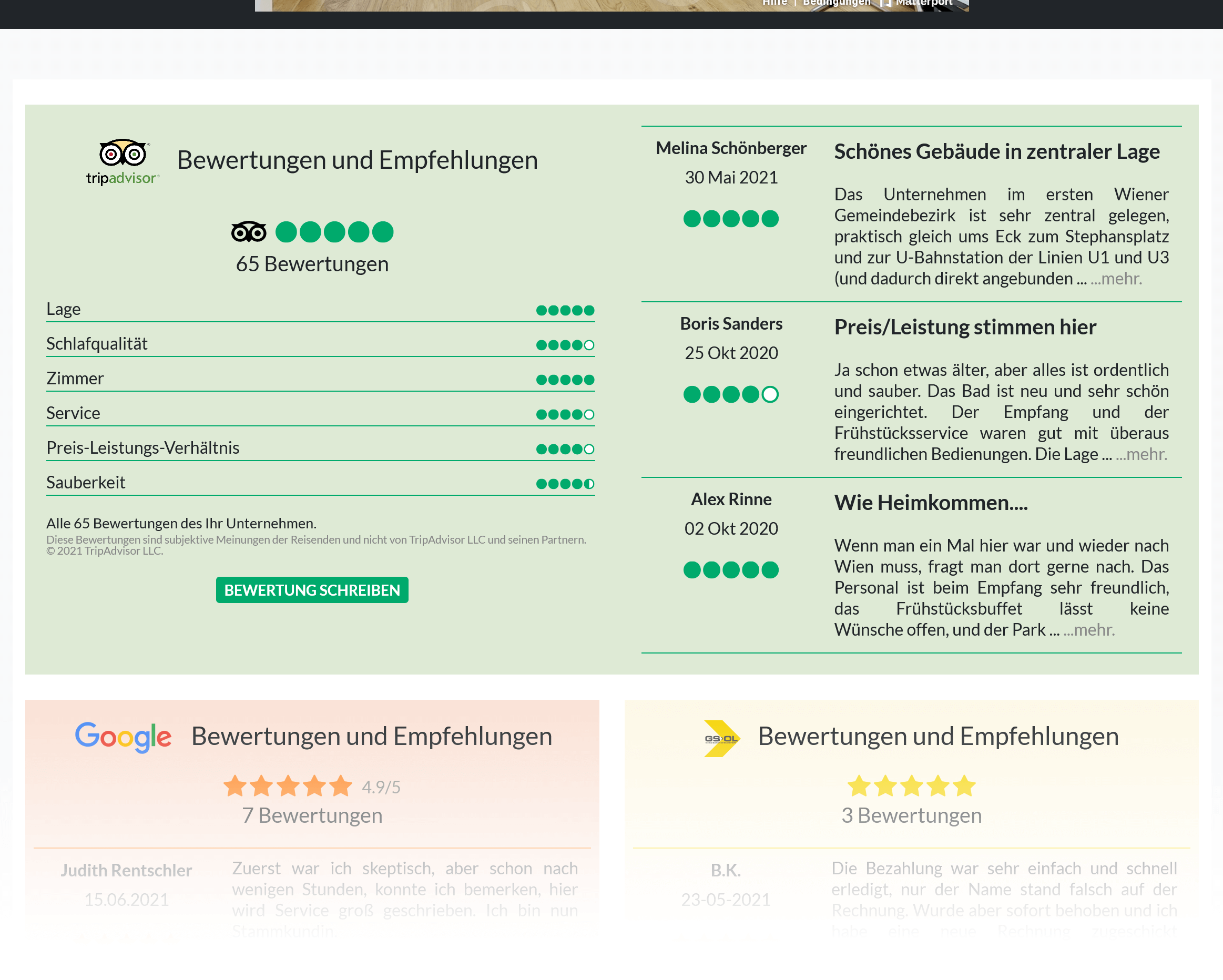The width and height of the screenshot is (1223, 980).
Task: Click the GSOL yellow star rating
Action: [911, 786]
